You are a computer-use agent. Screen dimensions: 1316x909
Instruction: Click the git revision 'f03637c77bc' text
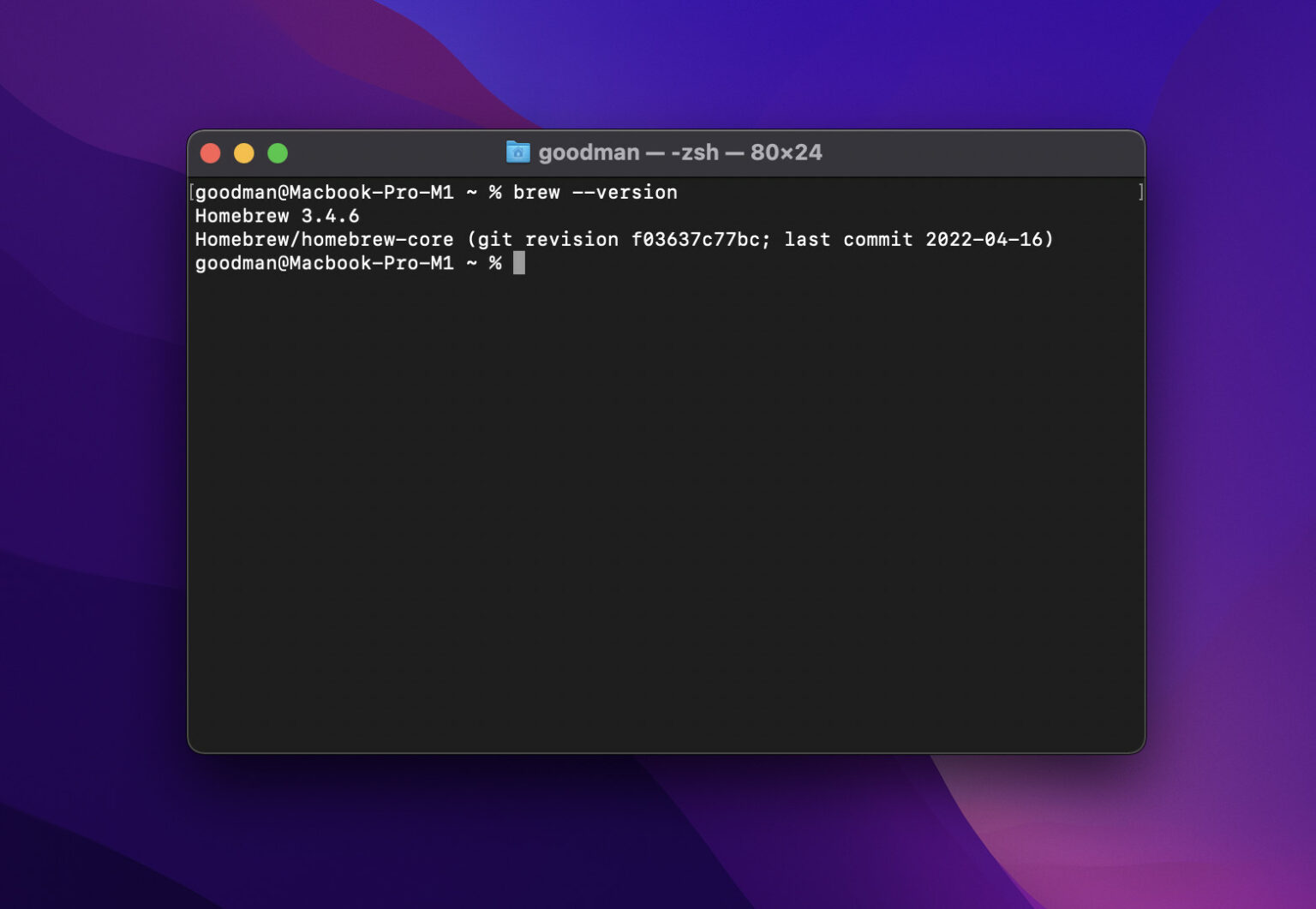click(696, 239)
